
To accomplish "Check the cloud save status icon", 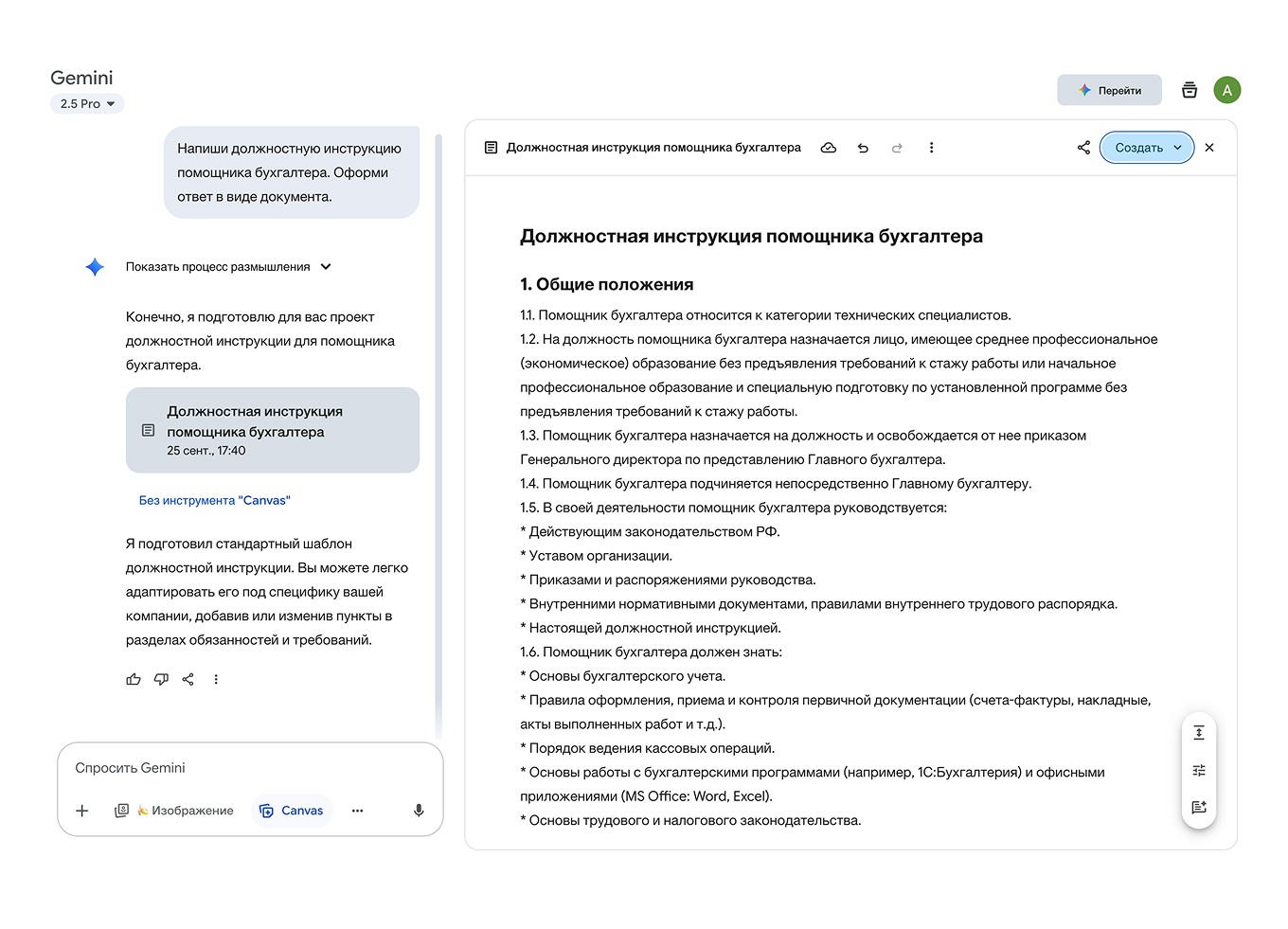I will (829, 148).
